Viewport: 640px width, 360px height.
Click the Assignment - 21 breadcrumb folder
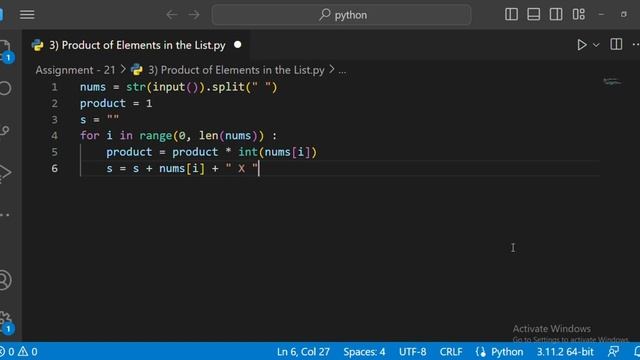(76, 70)
